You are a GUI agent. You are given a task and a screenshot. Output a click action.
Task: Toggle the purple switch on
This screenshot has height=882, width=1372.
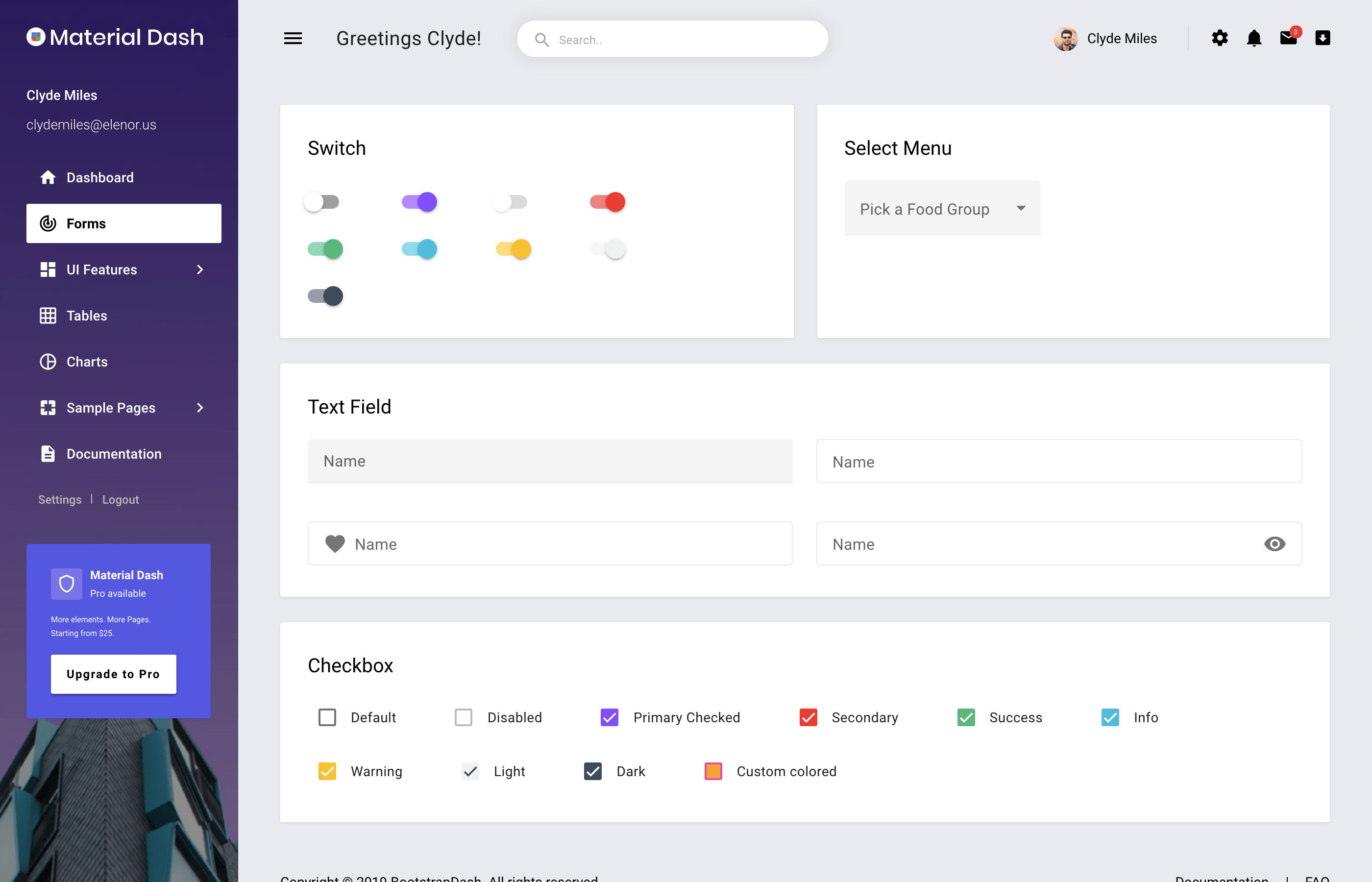[419, 201]
